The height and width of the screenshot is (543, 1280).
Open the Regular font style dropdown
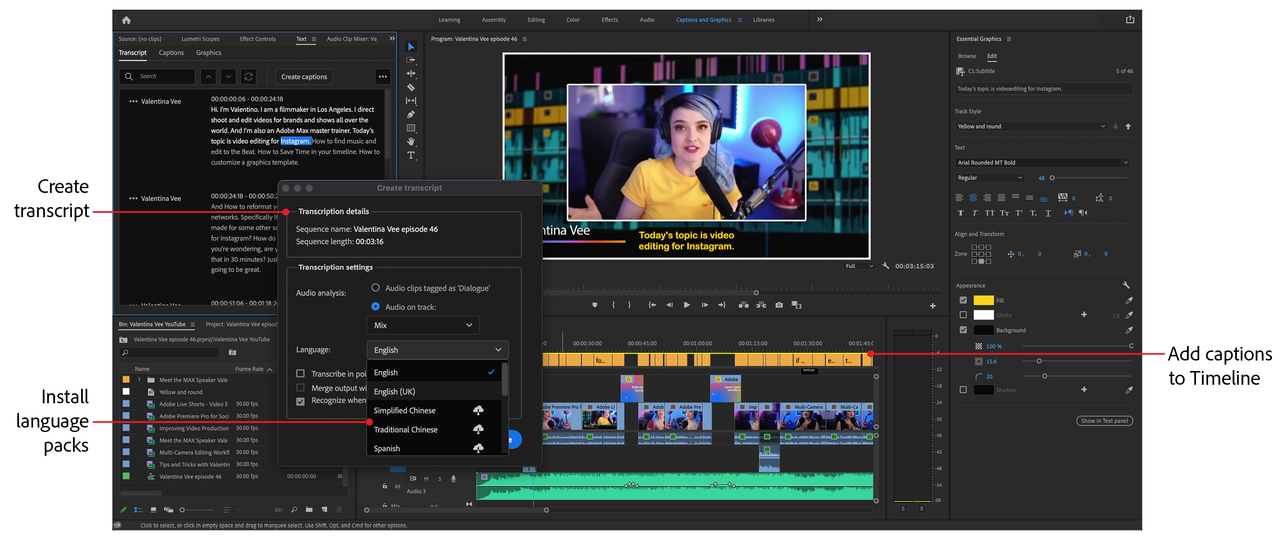pyautogui.click(x=990, y=178)
